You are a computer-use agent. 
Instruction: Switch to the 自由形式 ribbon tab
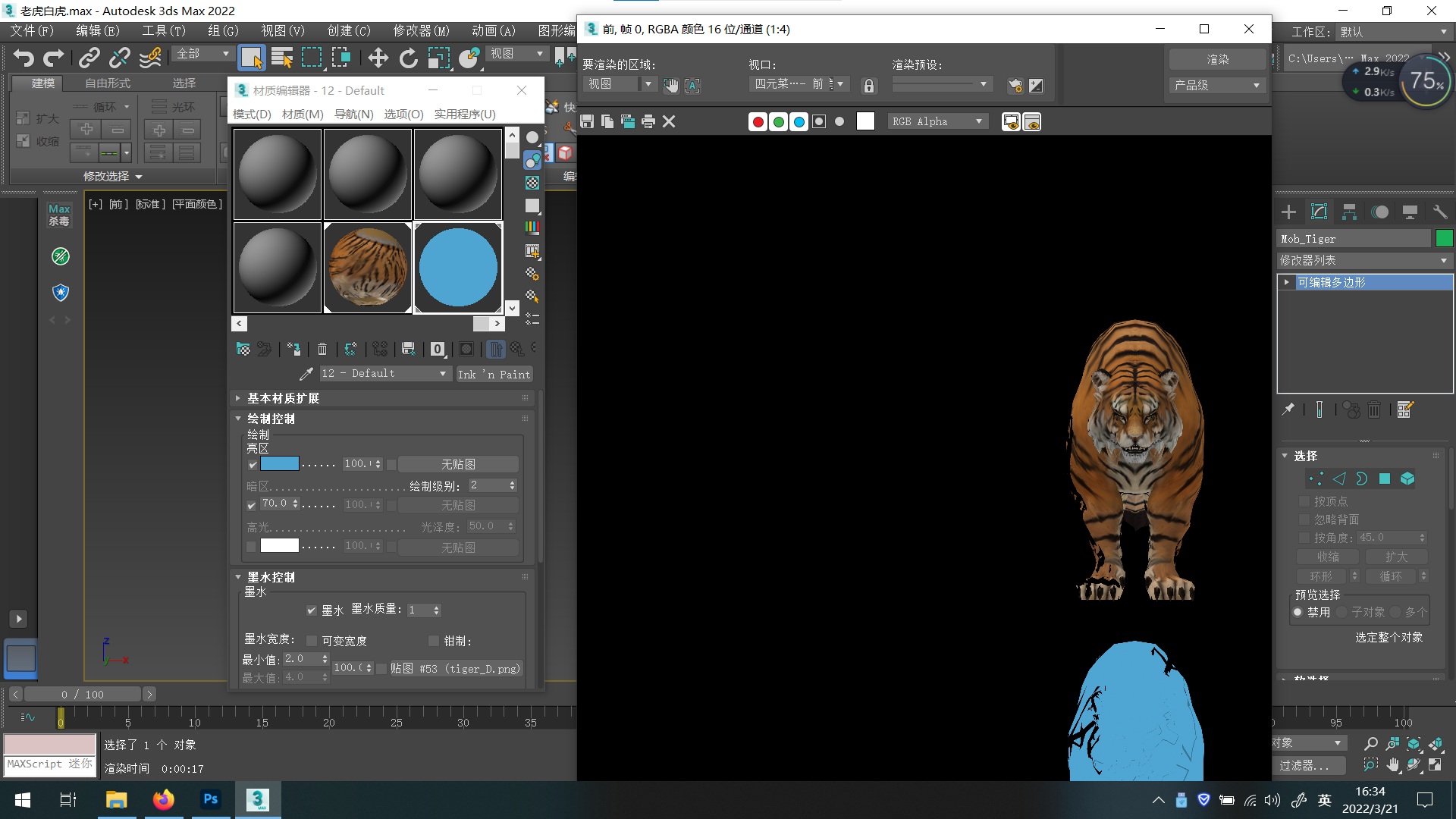click(x=108, y=83)
